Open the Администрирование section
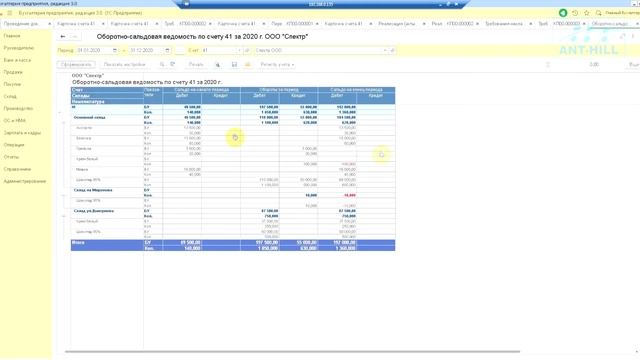Image resolution: width=640 pixels, height=360 pixels. [x=25, y=181]
